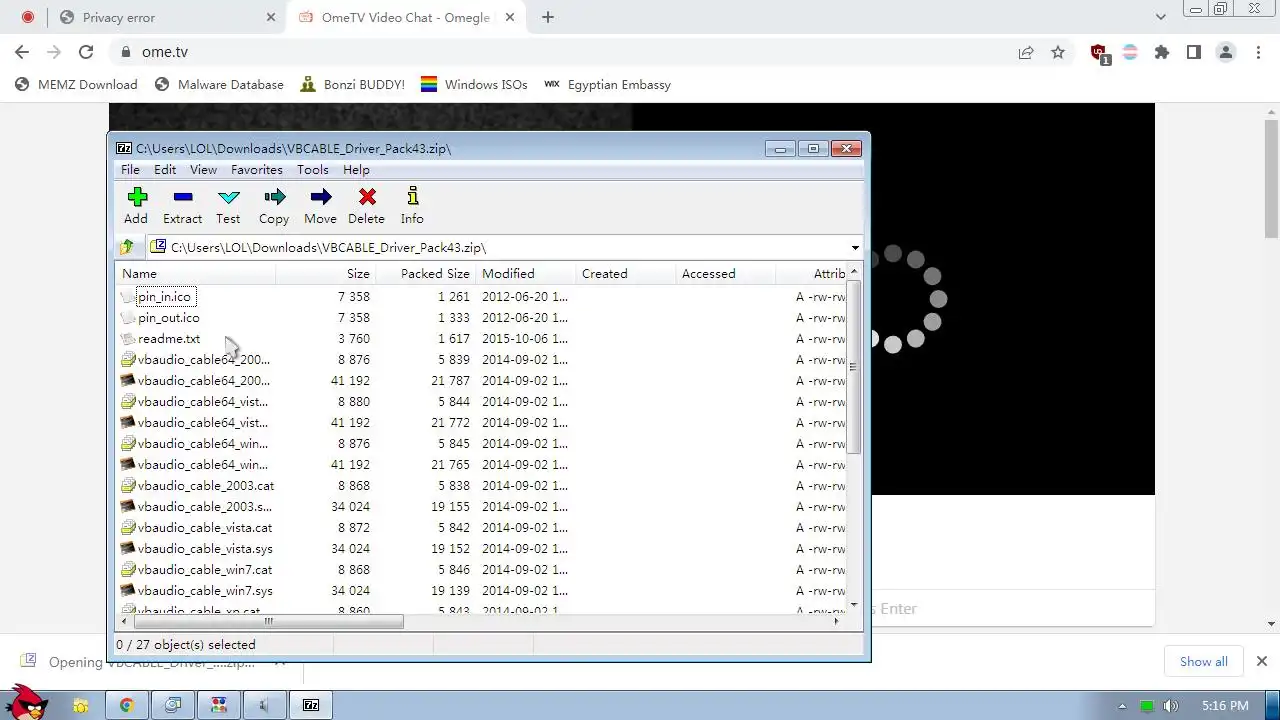
Task: Sort files by Accessed column
Action: click(x=726, y=273)
